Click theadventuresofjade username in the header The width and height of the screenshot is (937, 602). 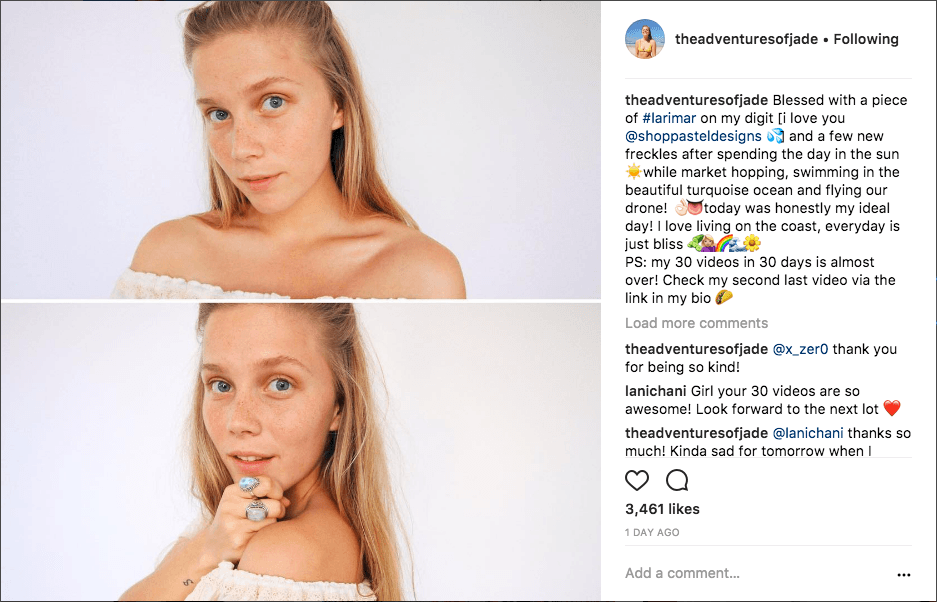click(745, 40)
